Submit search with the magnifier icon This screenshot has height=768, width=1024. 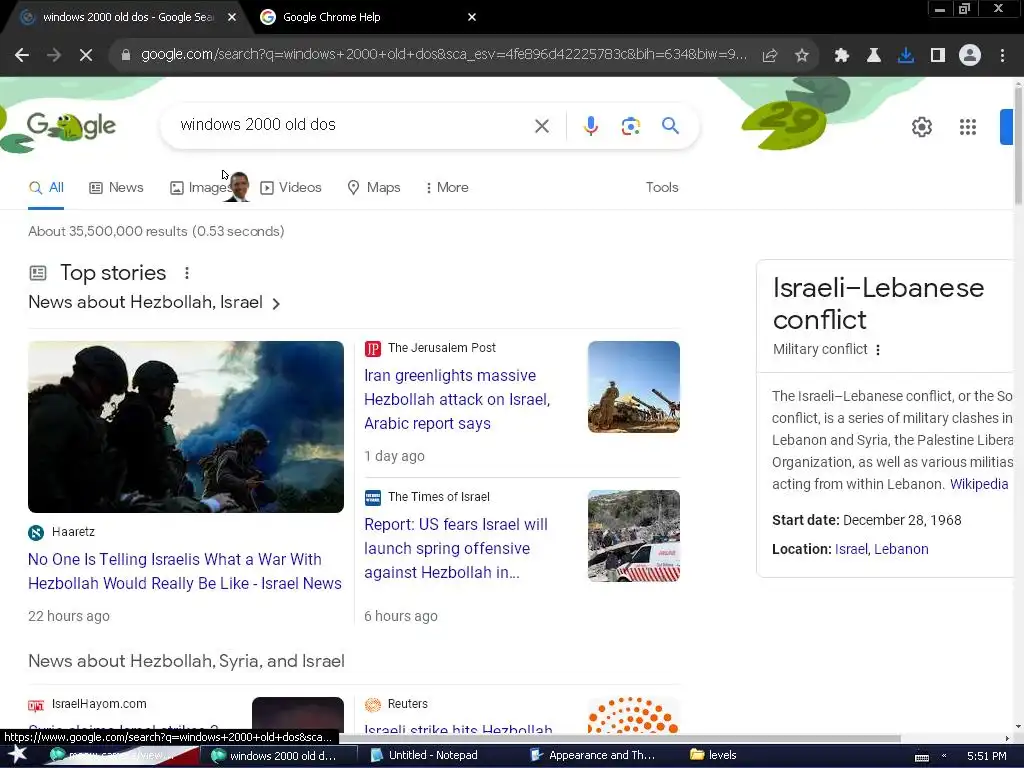pos(670,125)
